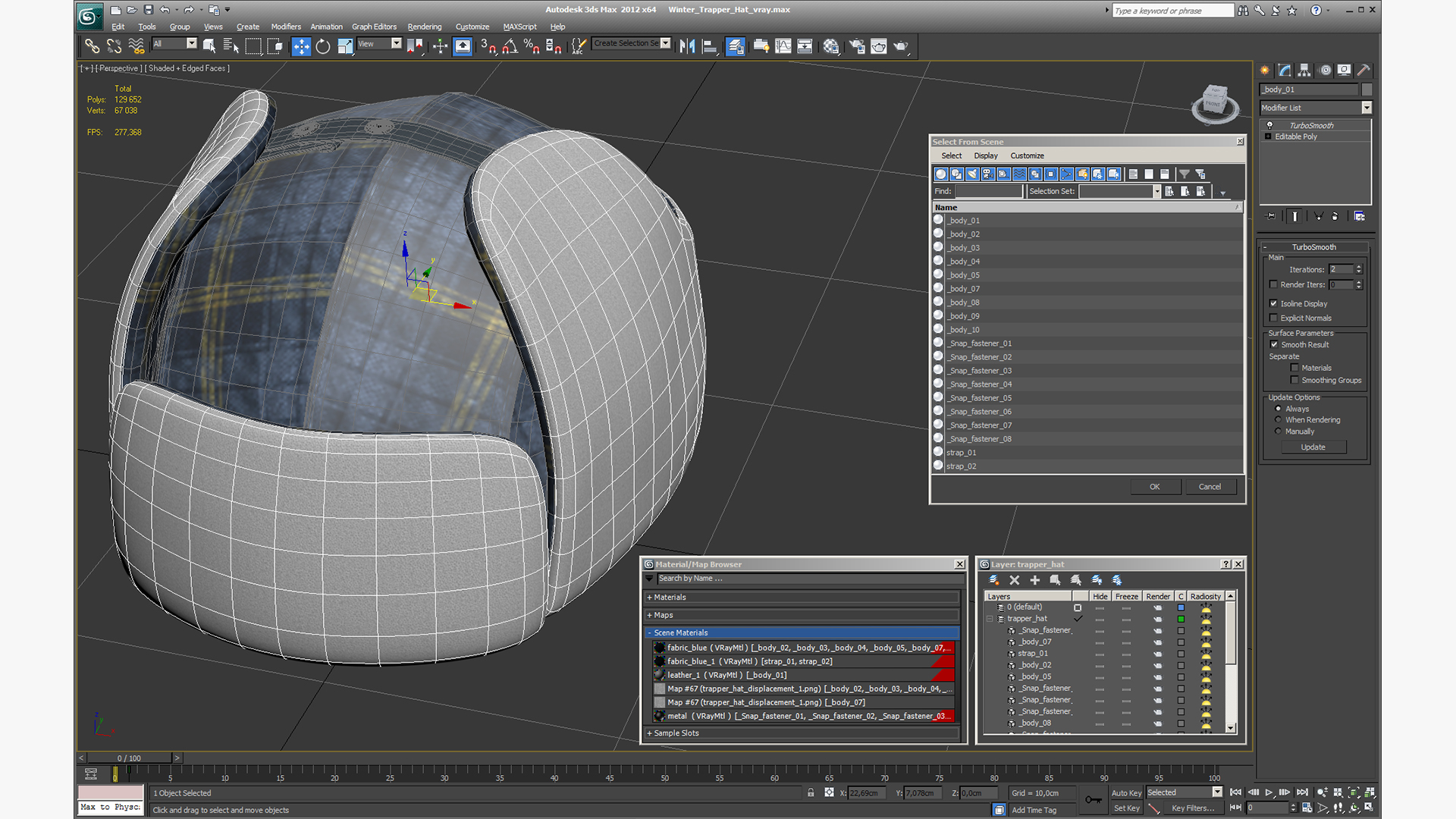Click Add Selected Objects plus icon in Layer dialog

1035,580
